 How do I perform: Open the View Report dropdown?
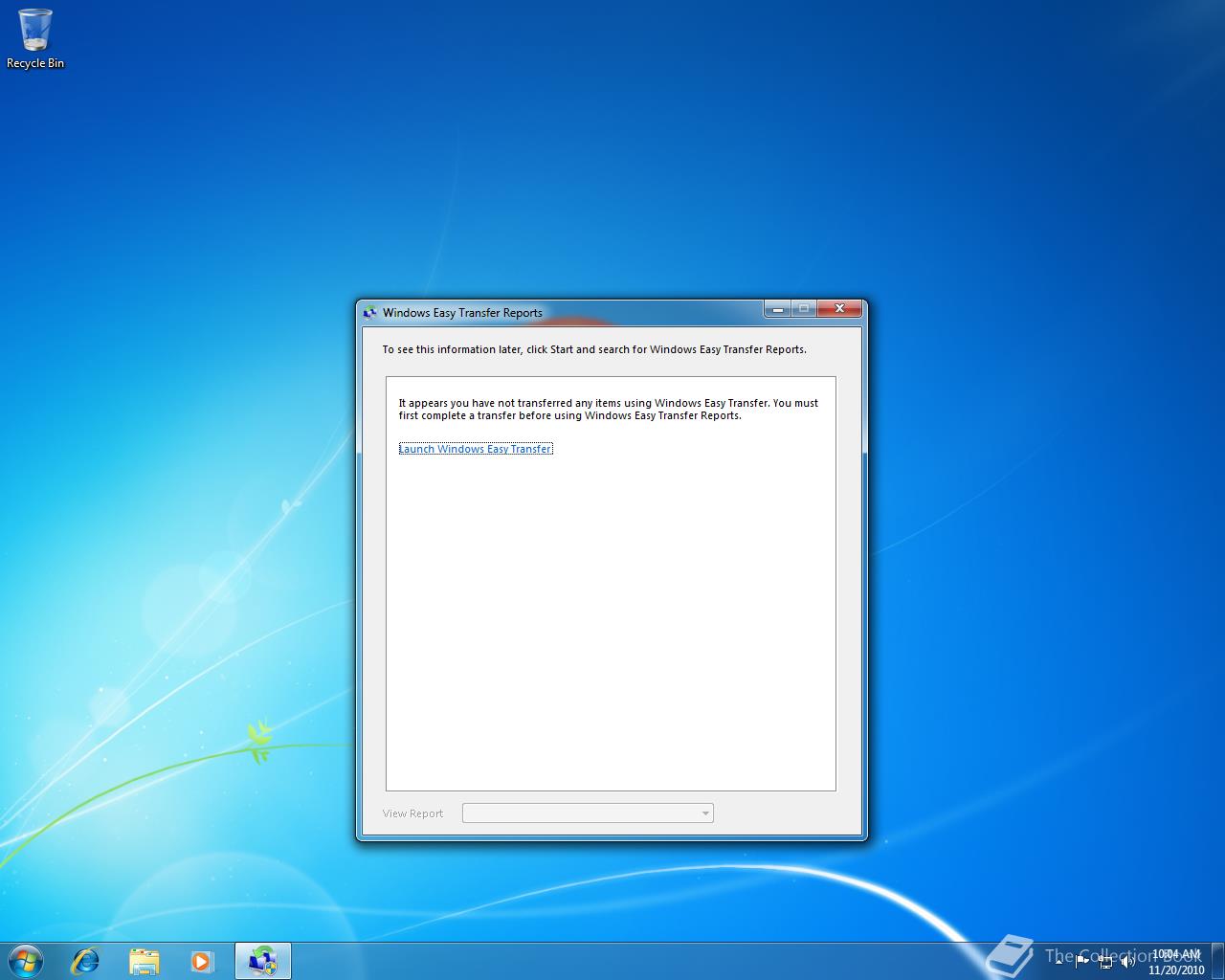(588, 813)
